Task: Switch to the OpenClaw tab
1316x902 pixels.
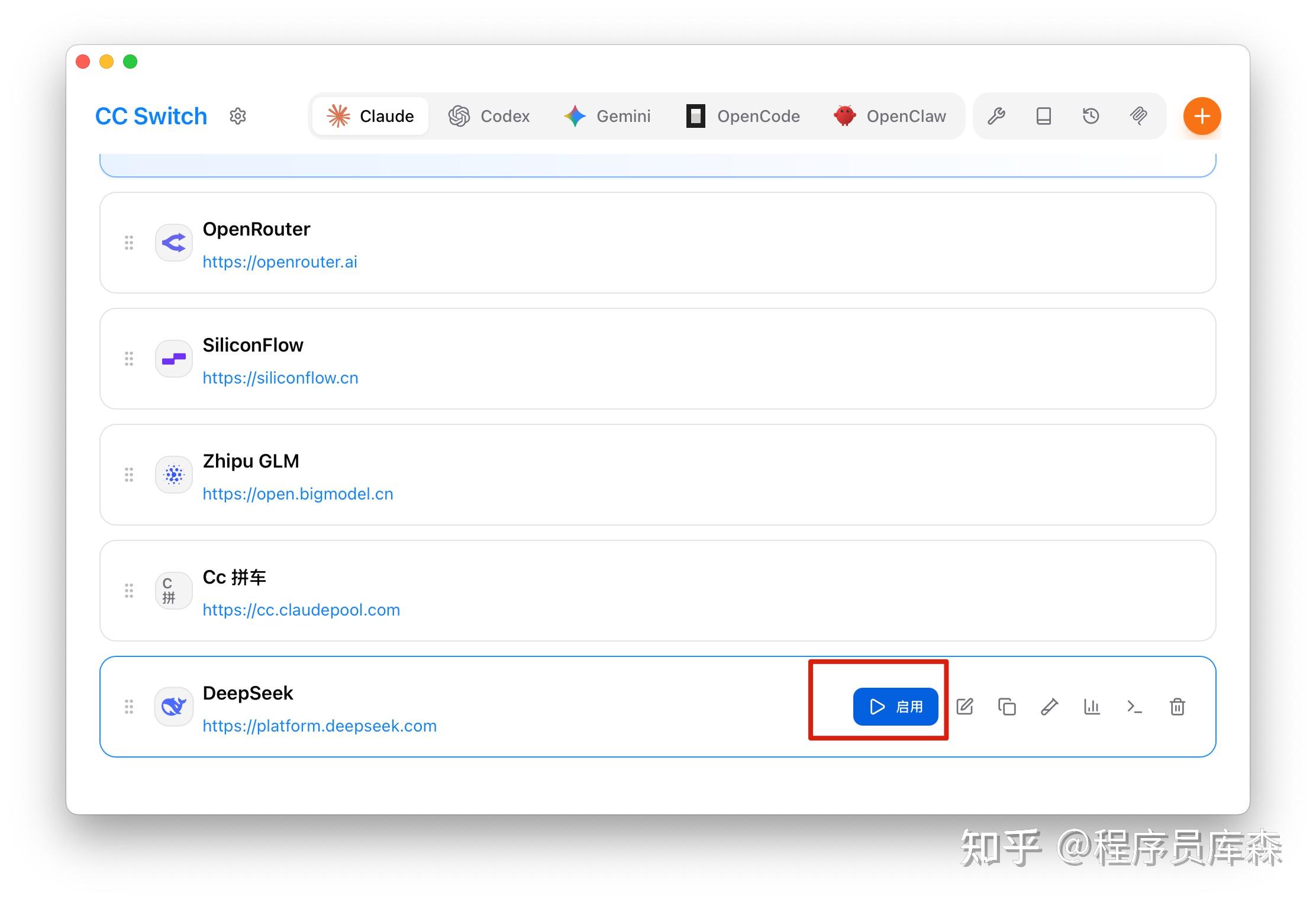Action: click(x=890, y=116)
